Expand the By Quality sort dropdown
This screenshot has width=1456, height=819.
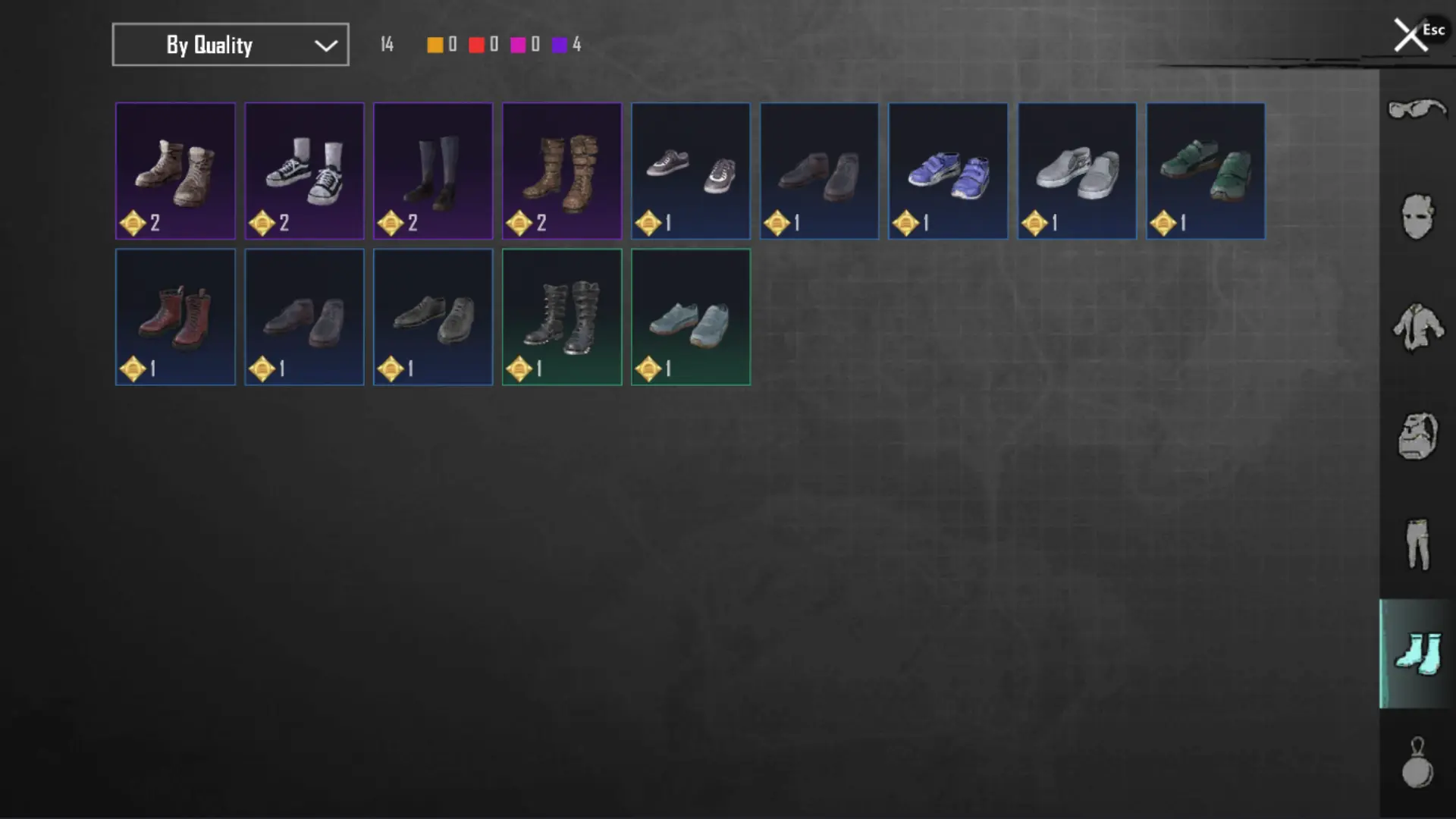pos(231,45)
